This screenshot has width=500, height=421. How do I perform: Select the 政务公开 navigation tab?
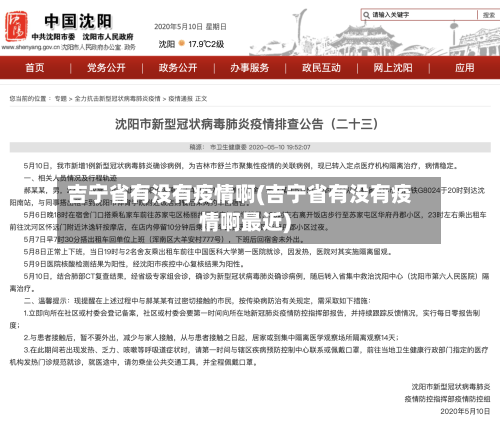click(x=178, y=68)
